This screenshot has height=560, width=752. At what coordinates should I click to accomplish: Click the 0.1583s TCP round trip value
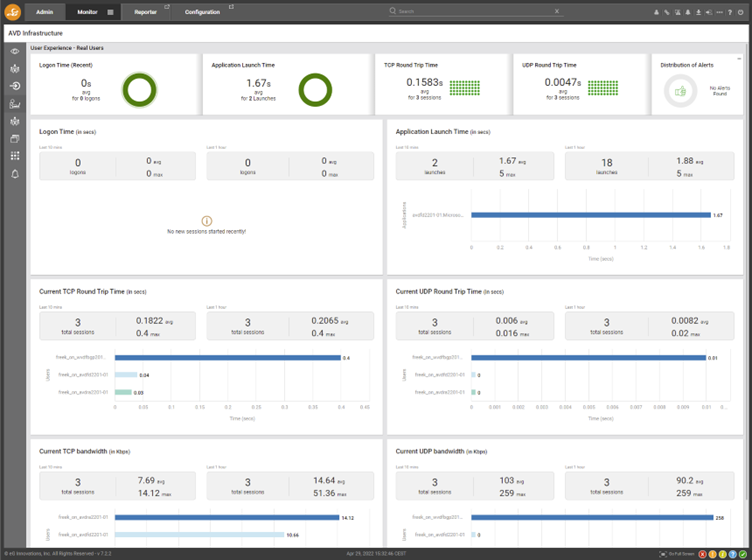(x=424, y=82)
